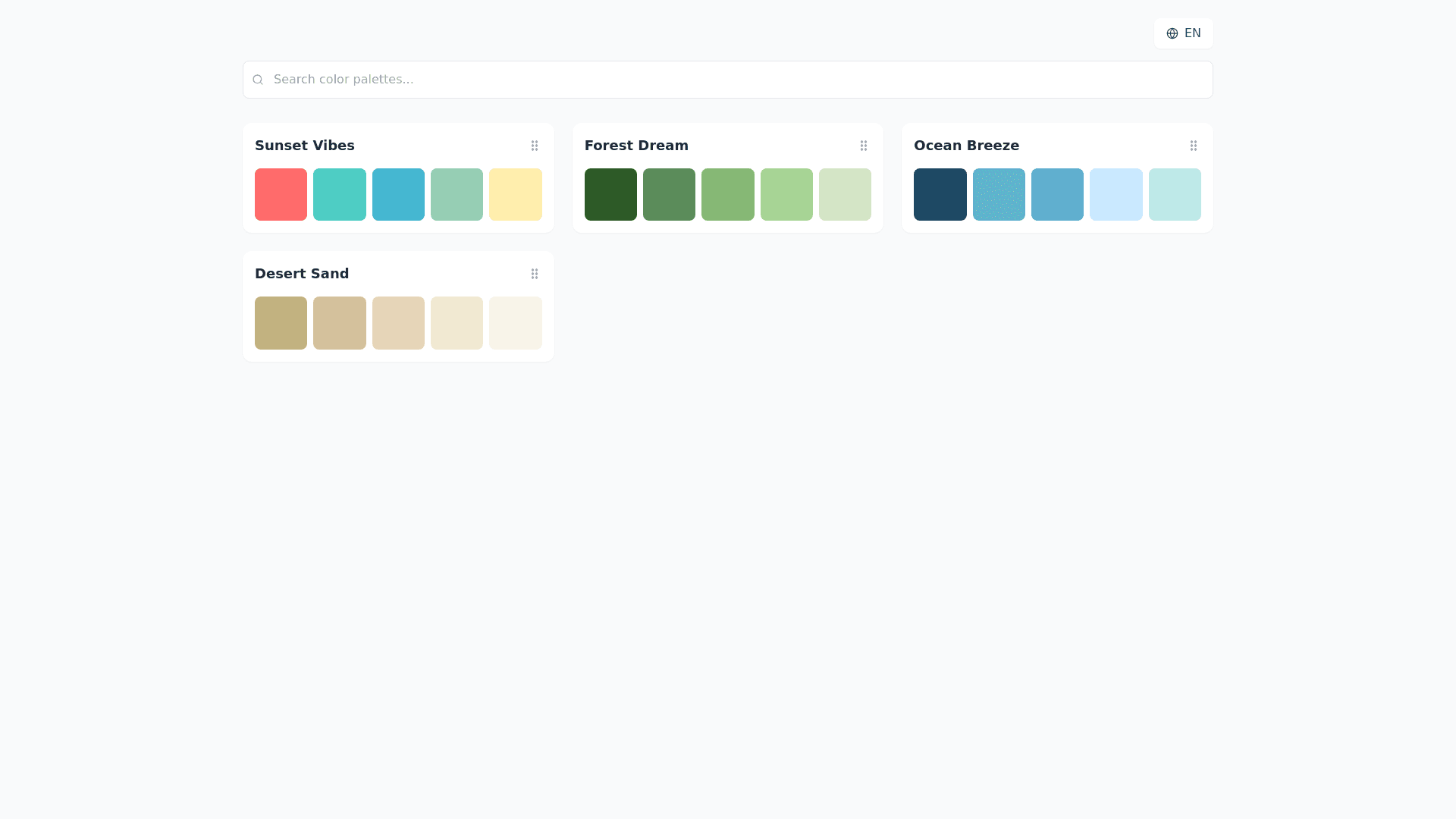The image size is (1456, 819).
Task: Click the Forest Dream palette title
Action: pyautogui.click(x=636, y=146)
